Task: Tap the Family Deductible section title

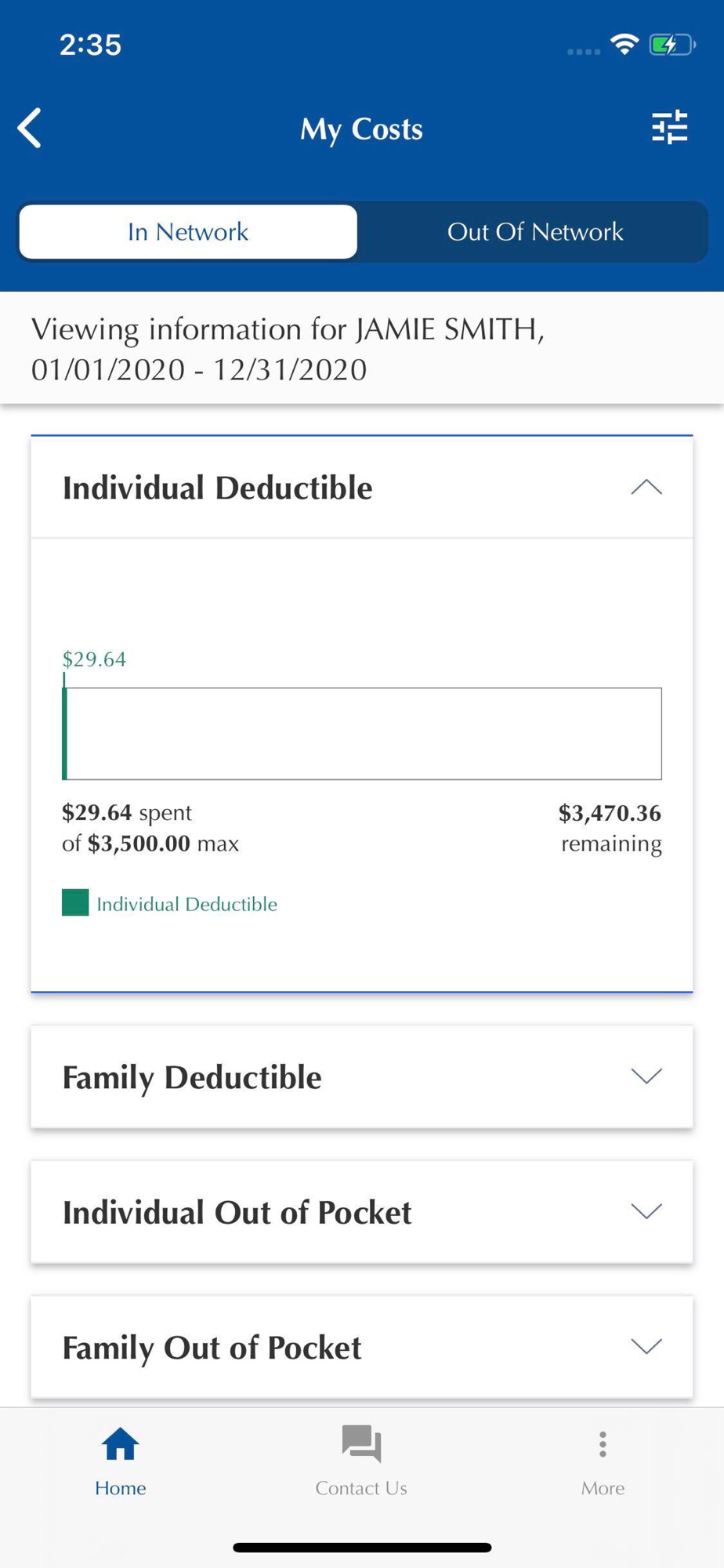Action: coord(192,1077)
